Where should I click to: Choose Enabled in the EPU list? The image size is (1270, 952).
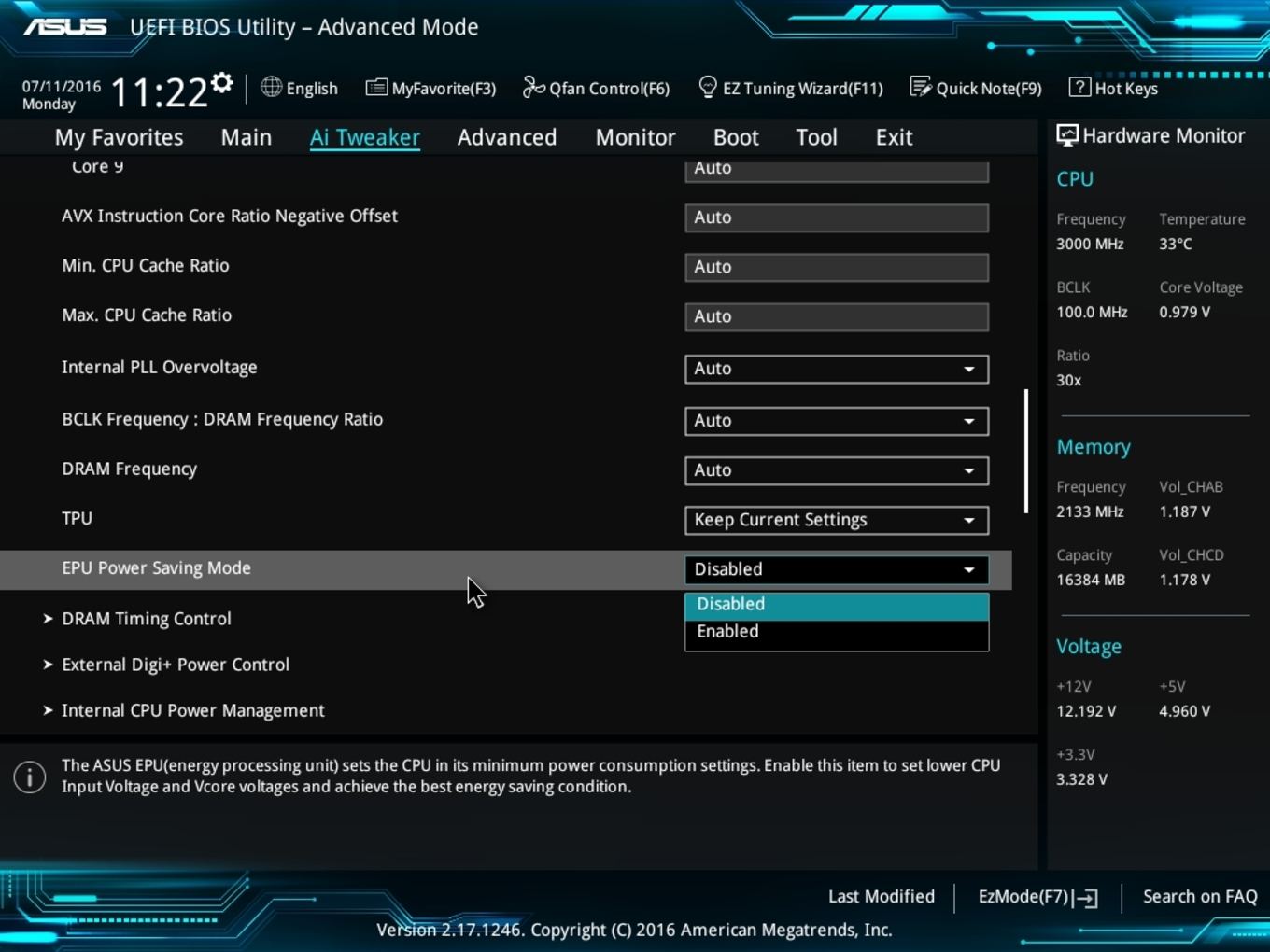tap(837, 632)
